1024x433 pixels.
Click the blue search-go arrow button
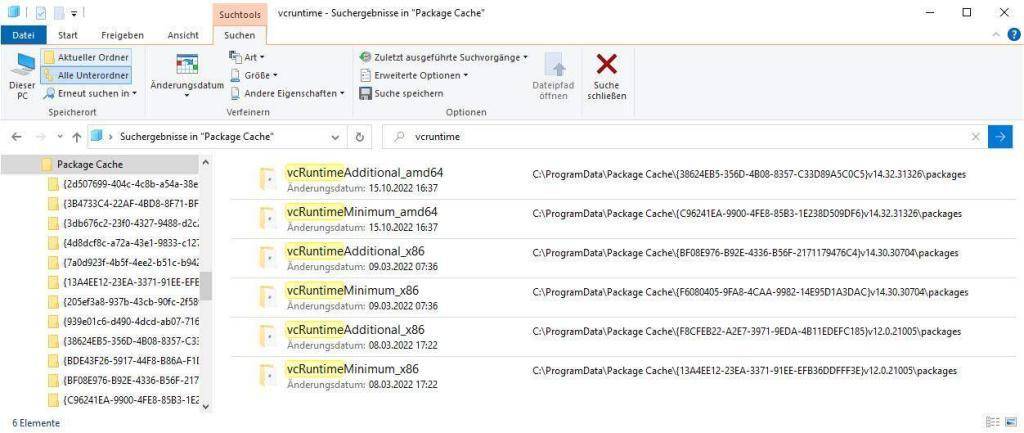[x=999, y=136]
